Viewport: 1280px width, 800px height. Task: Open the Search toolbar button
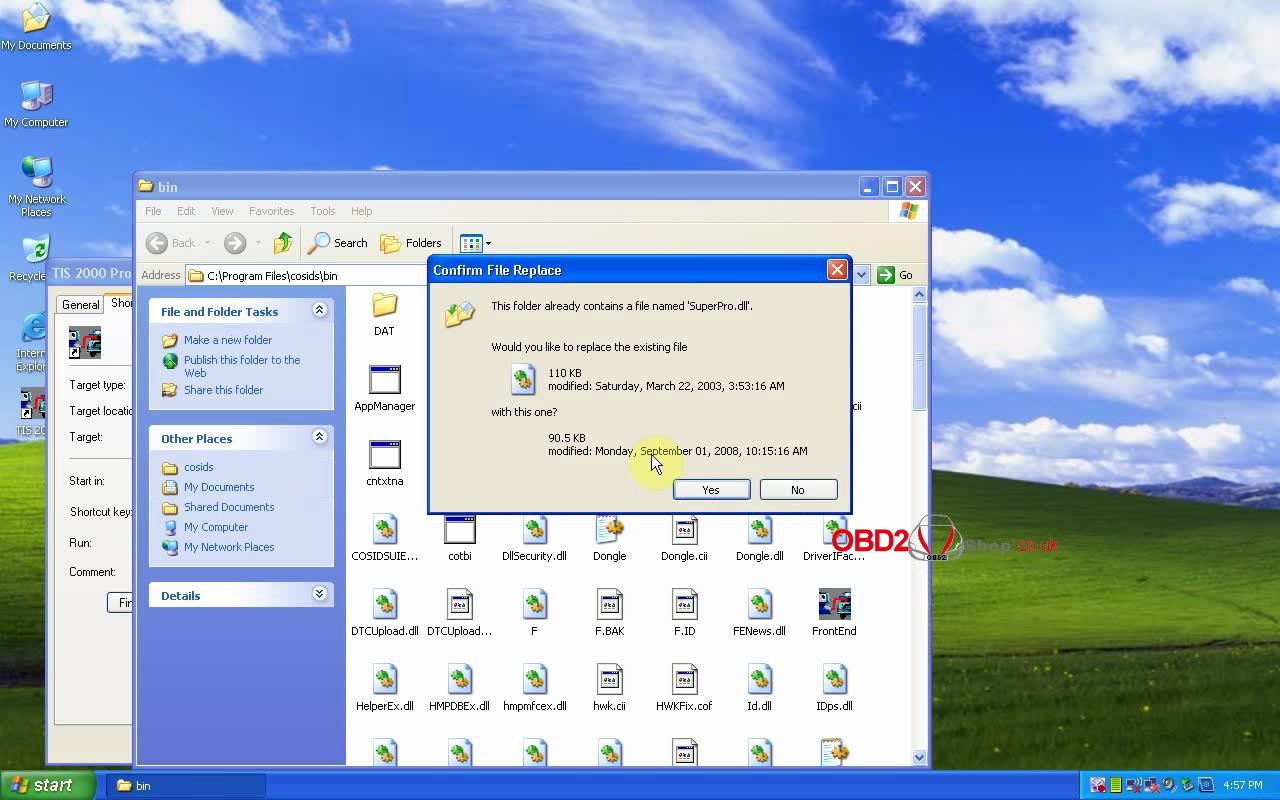(338, 243)
